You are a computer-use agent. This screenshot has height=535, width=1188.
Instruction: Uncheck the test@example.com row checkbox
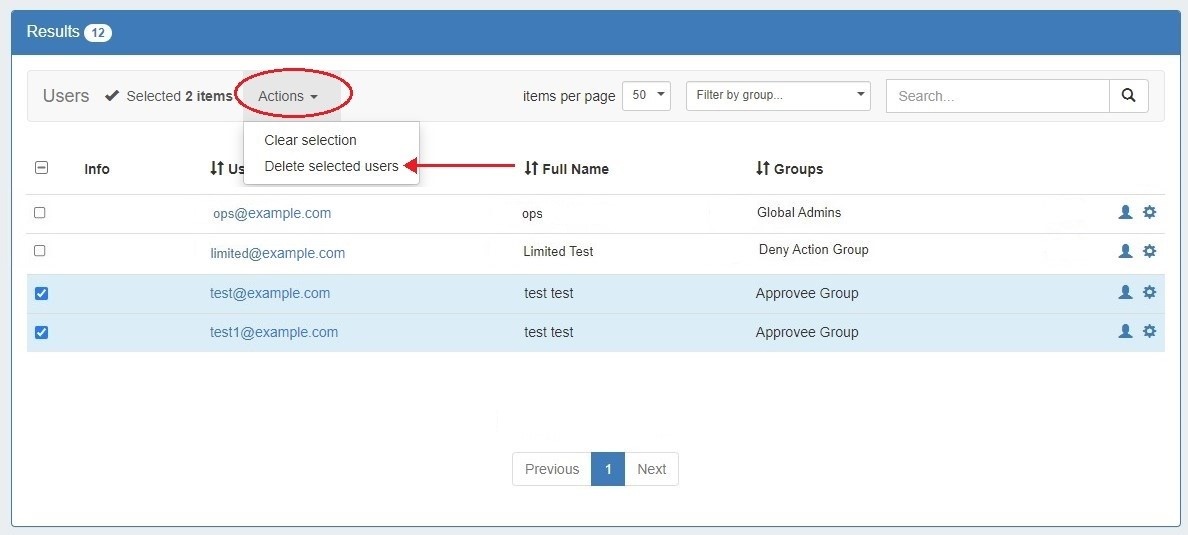pos(41,293)
